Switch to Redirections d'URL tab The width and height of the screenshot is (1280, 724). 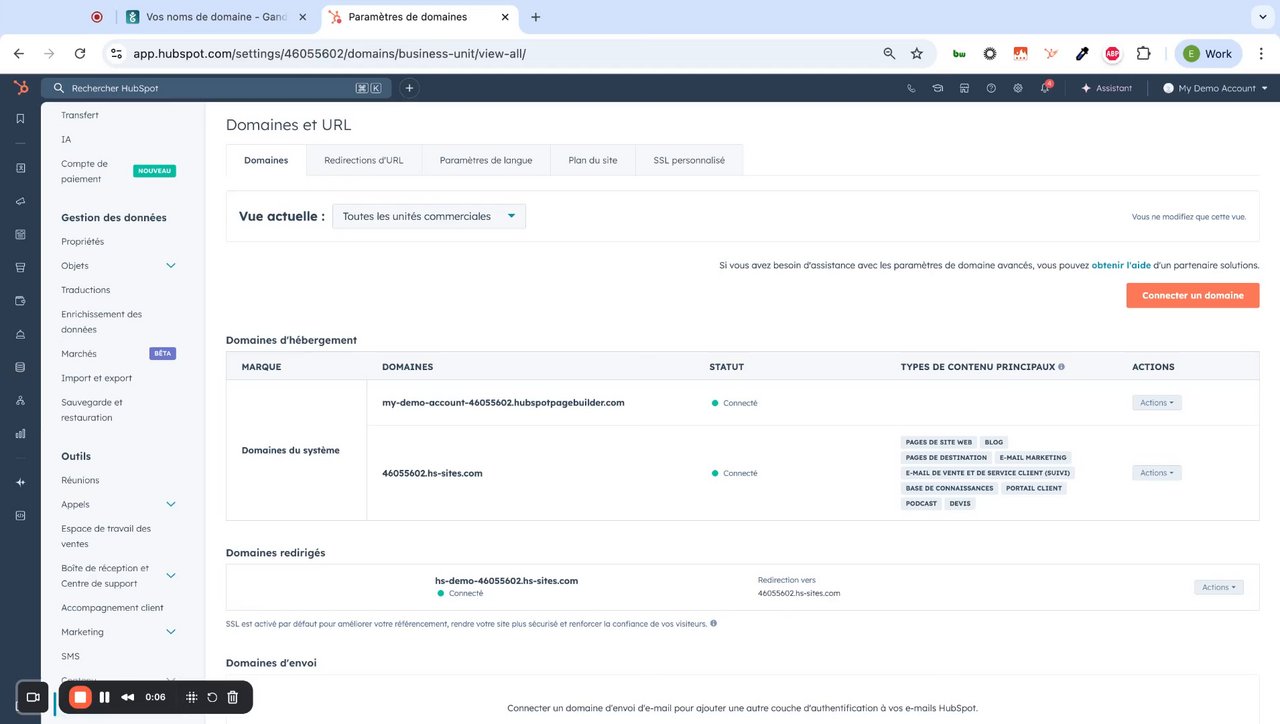click(x=364, y=160)
